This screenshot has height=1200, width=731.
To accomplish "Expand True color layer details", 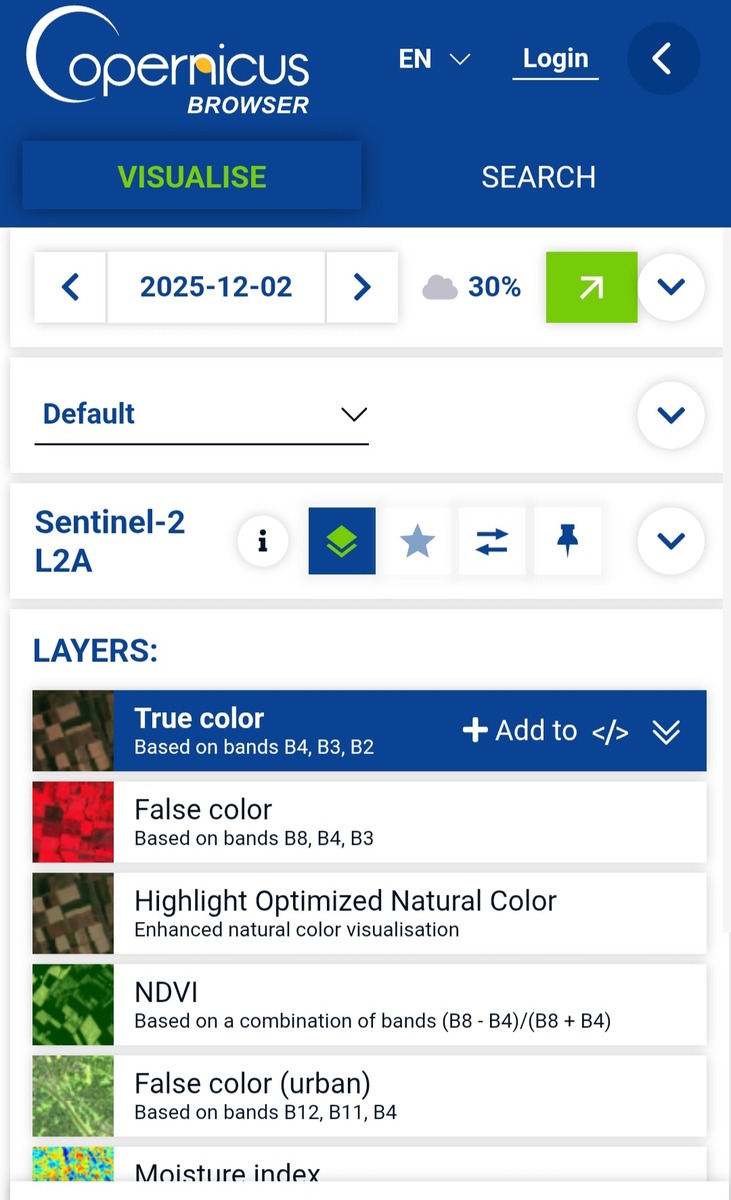I will [666, 732].
